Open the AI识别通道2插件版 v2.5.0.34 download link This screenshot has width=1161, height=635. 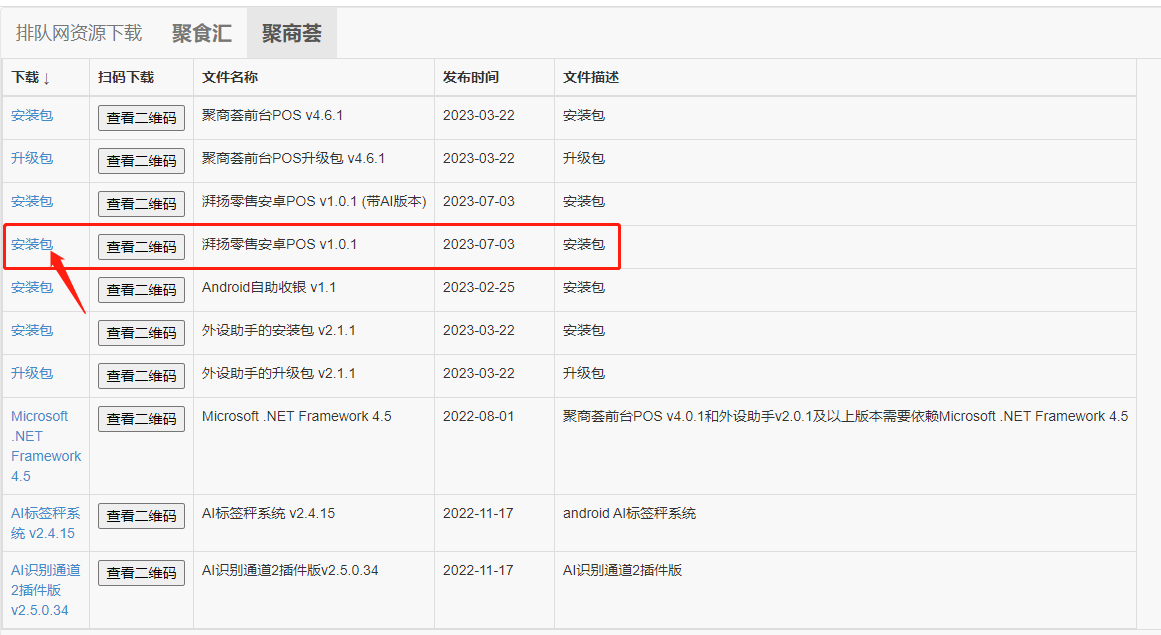coord(45,590)
